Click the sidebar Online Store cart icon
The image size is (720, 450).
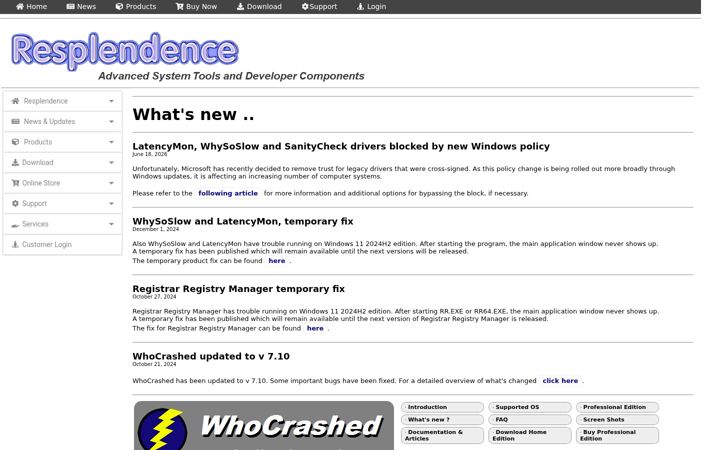coord(15,183)
